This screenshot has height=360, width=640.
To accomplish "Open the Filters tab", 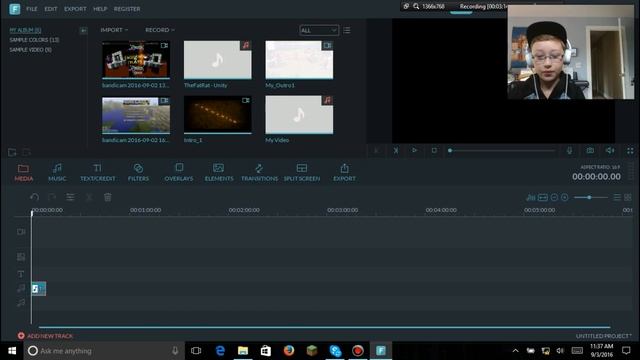I will point(138,173).
